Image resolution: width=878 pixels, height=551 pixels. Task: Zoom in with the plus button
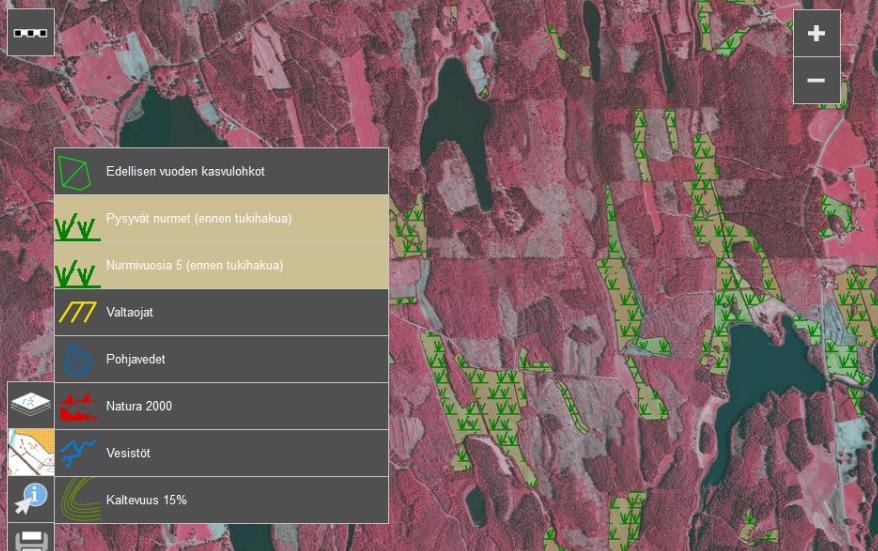(x=816, y=34)
